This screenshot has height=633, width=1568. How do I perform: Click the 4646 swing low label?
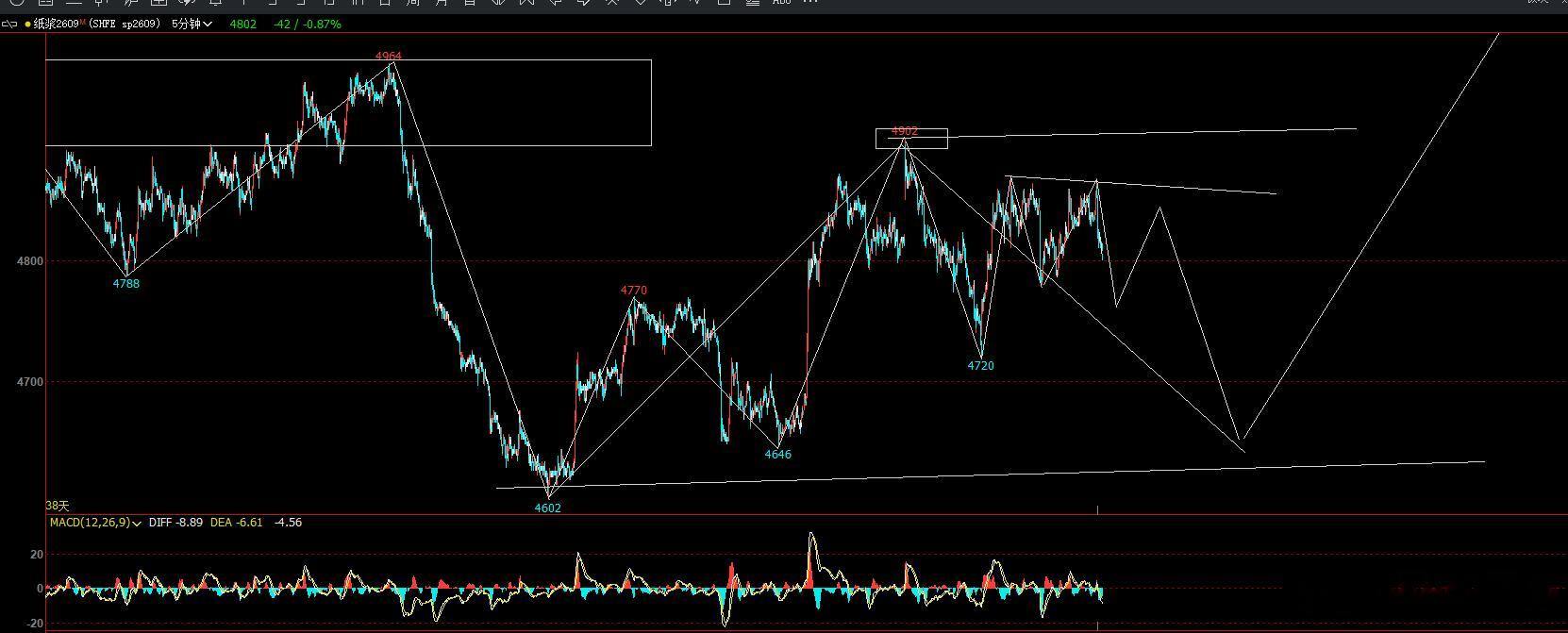777,455
